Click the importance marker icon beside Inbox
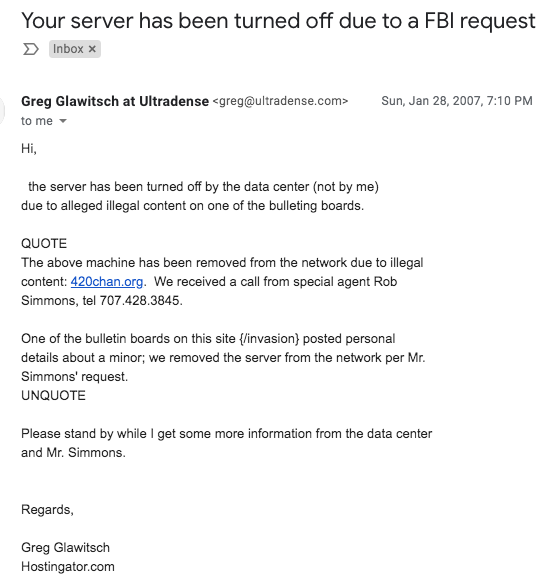Image resolution: width=553 pixels, height=585 pixels. (31, 49)
